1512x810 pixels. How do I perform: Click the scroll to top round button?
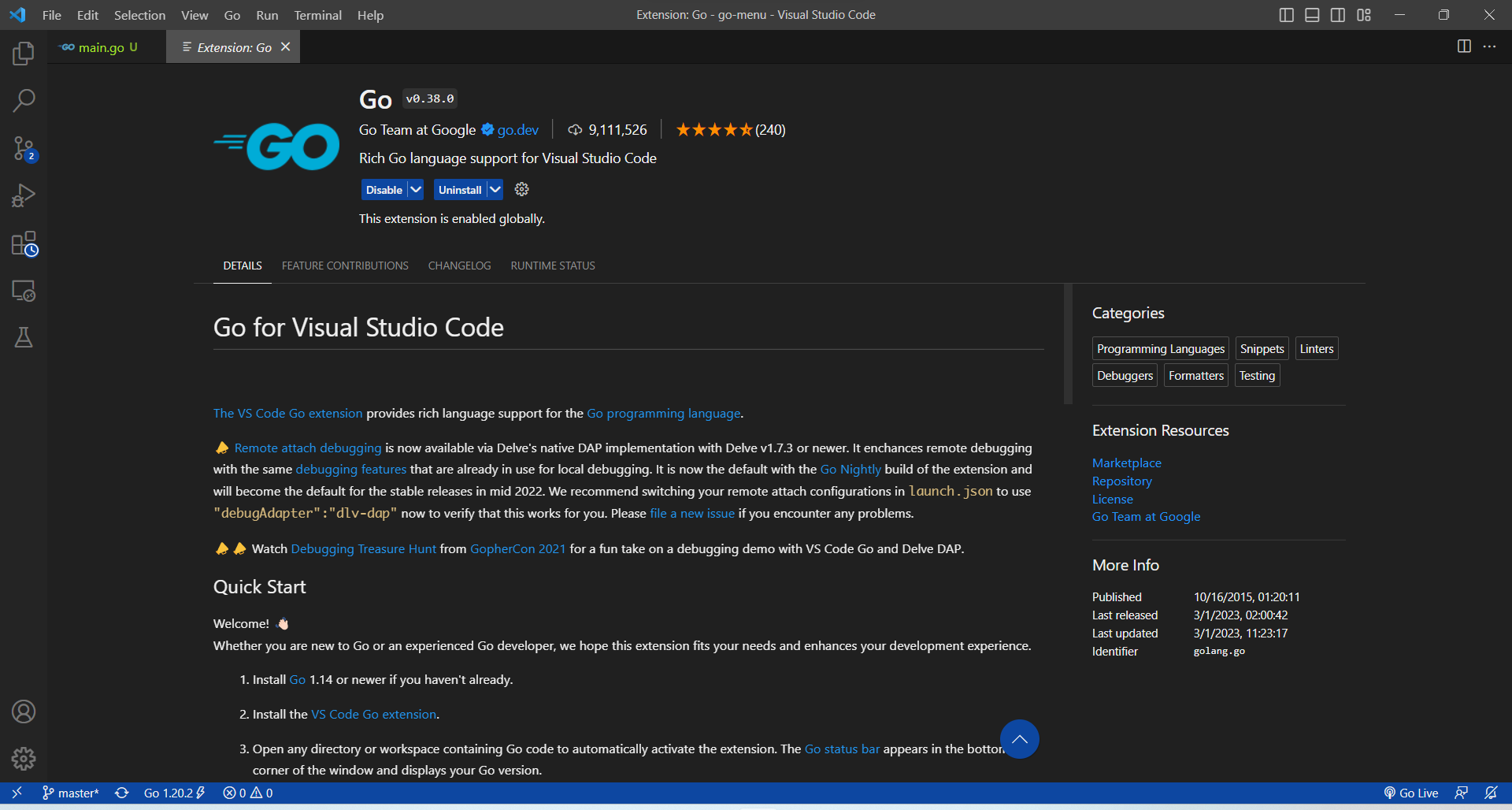[1019, 739]
